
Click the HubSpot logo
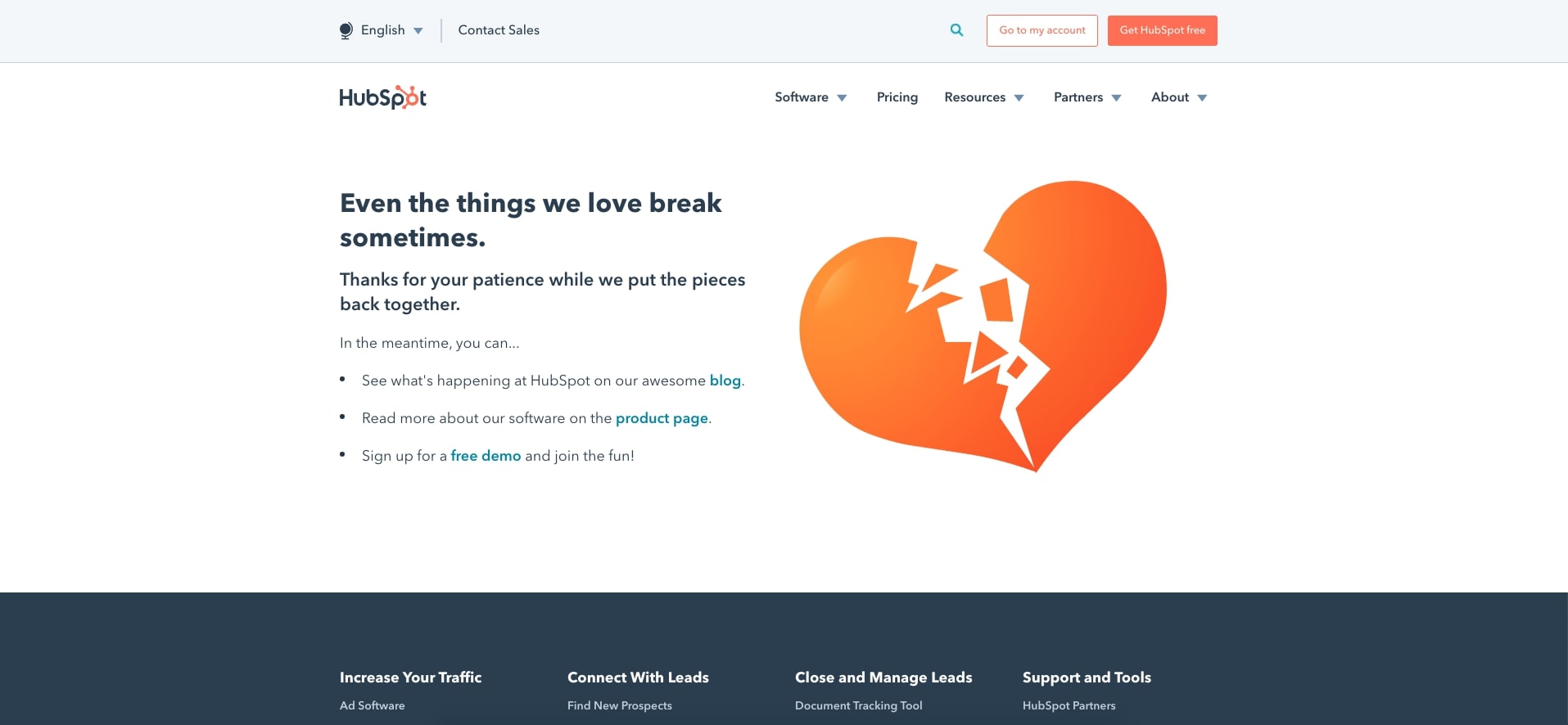click(383, 97)
